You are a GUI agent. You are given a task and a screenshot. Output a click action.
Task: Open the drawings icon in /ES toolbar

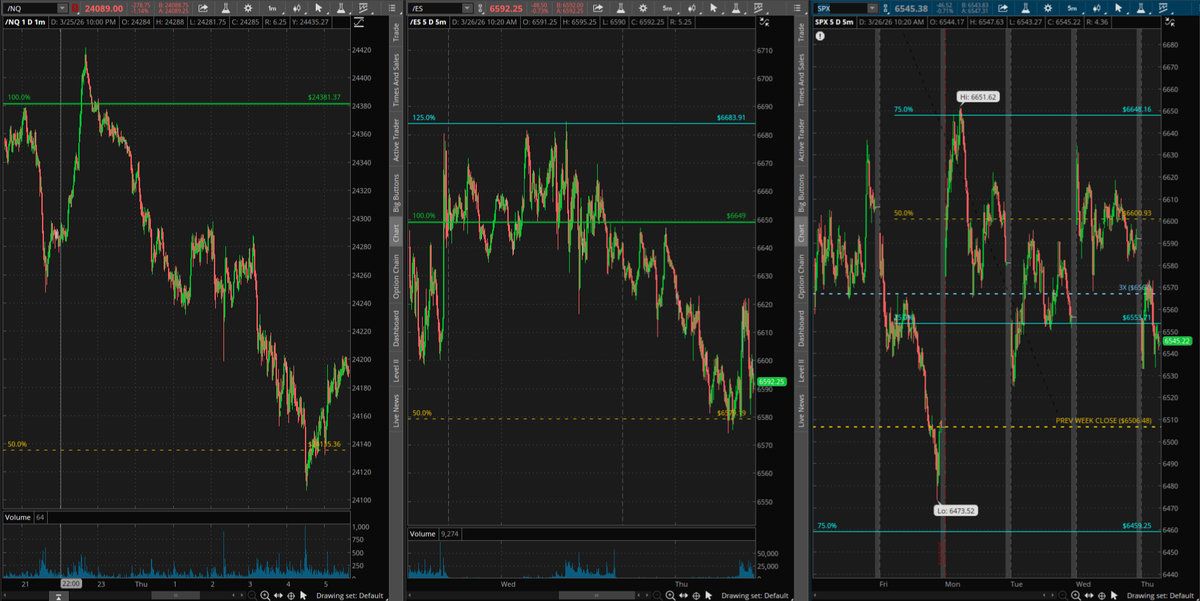(x=758, y=8)
